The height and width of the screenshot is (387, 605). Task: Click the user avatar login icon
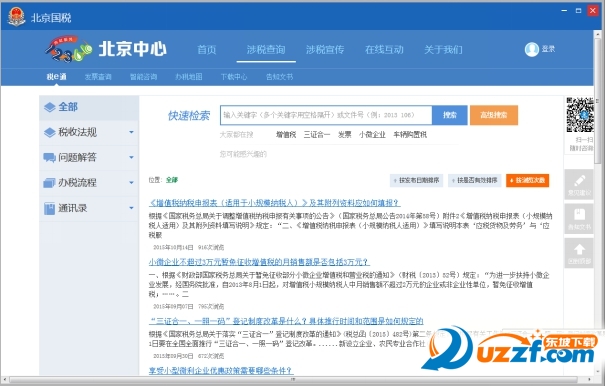pos(531,49)
